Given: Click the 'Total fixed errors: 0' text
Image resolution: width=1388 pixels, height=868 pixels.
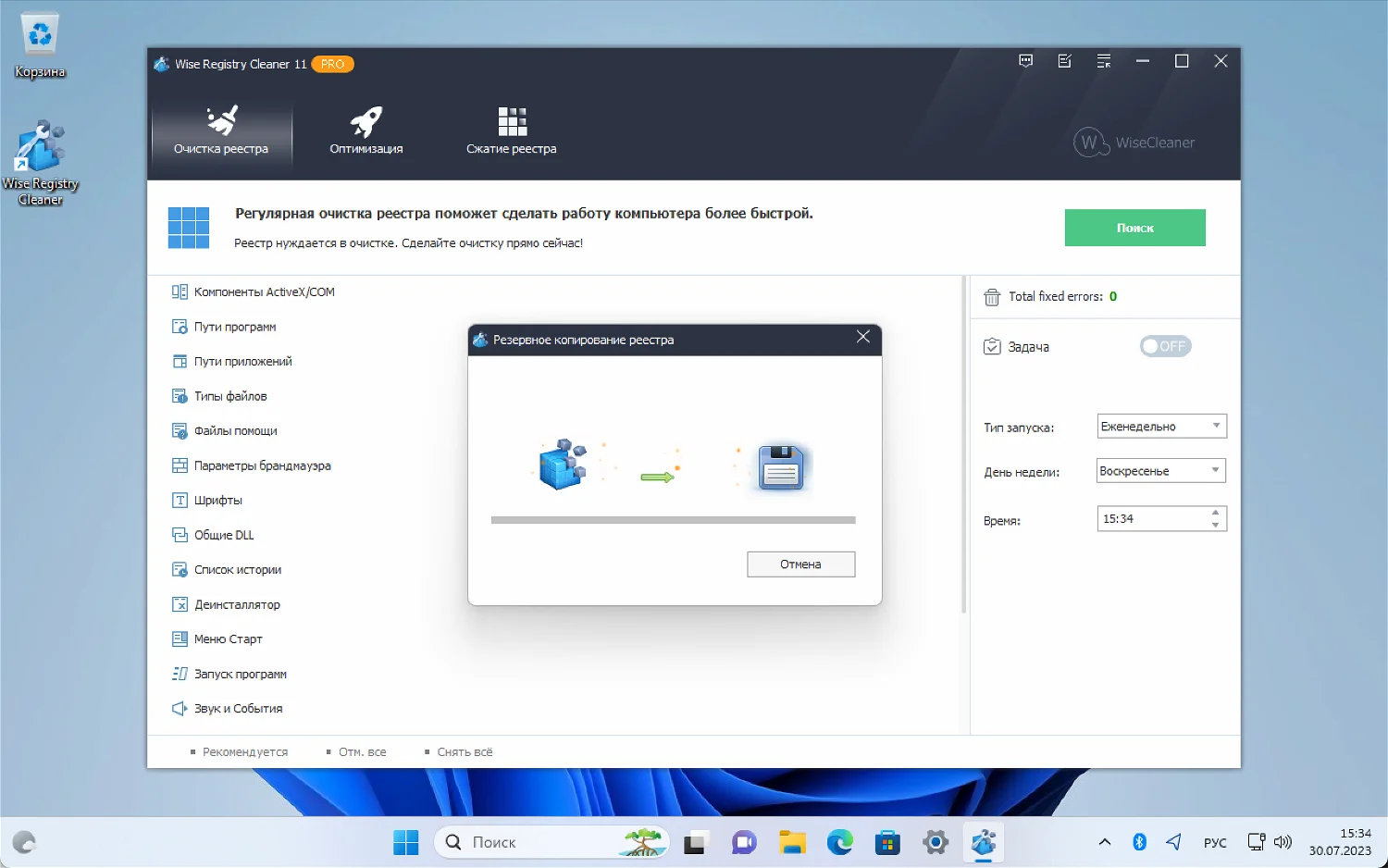Looking at the screenshot, I should [1062, 297].
